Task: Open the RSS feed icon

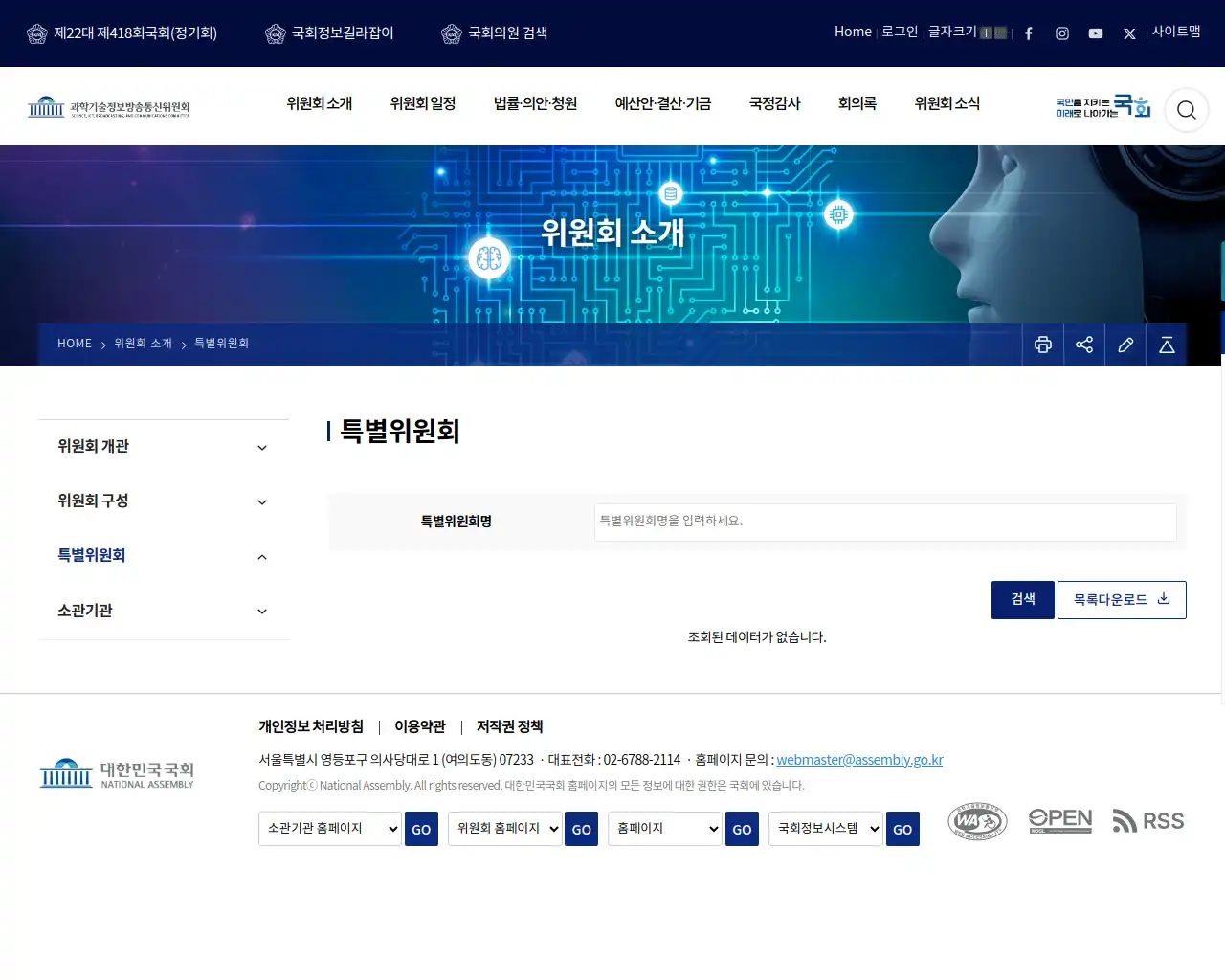Action: [1148, 821]
